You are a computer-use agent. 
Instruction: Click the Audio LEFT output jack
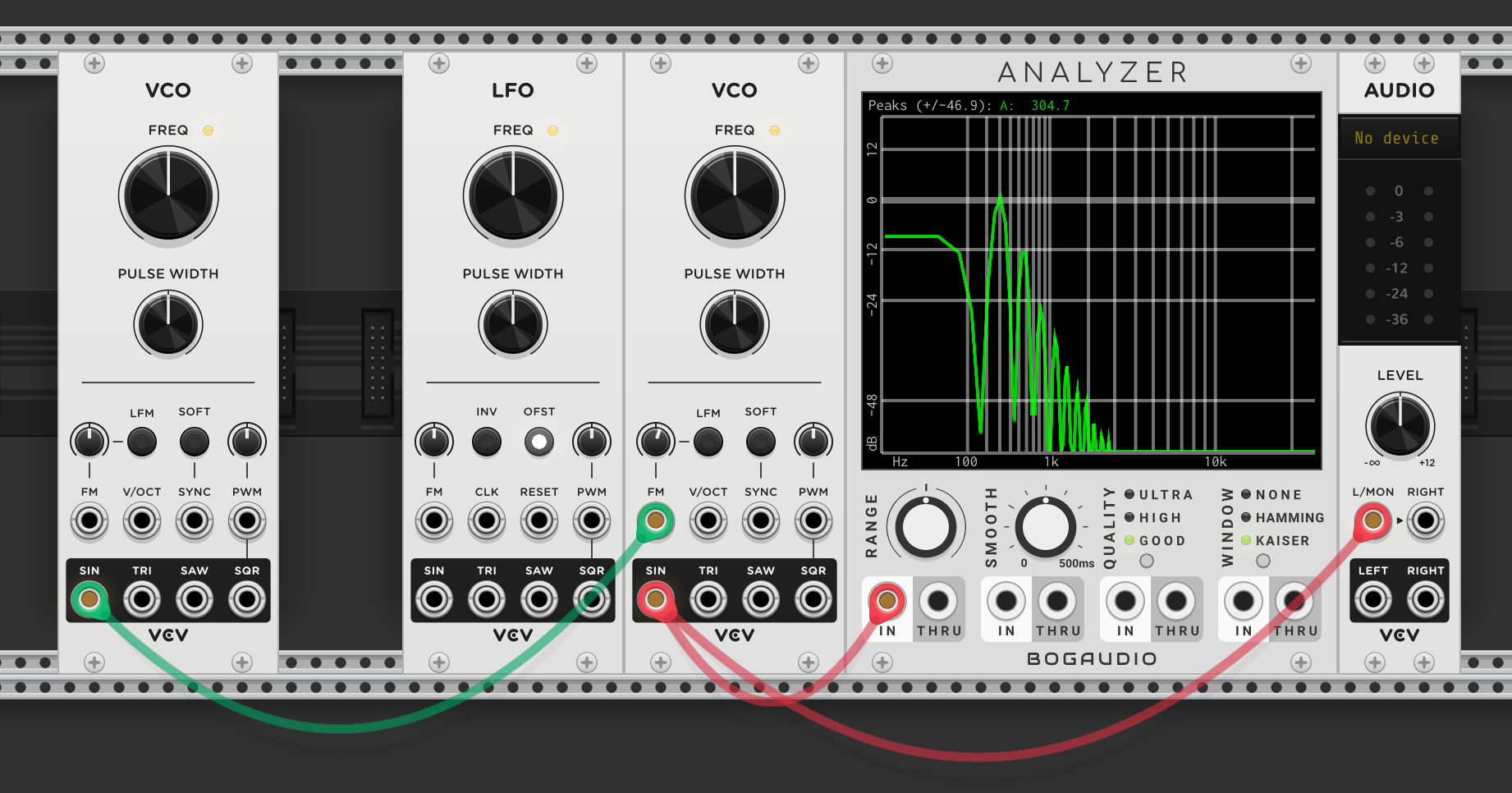pos(1373,599)
